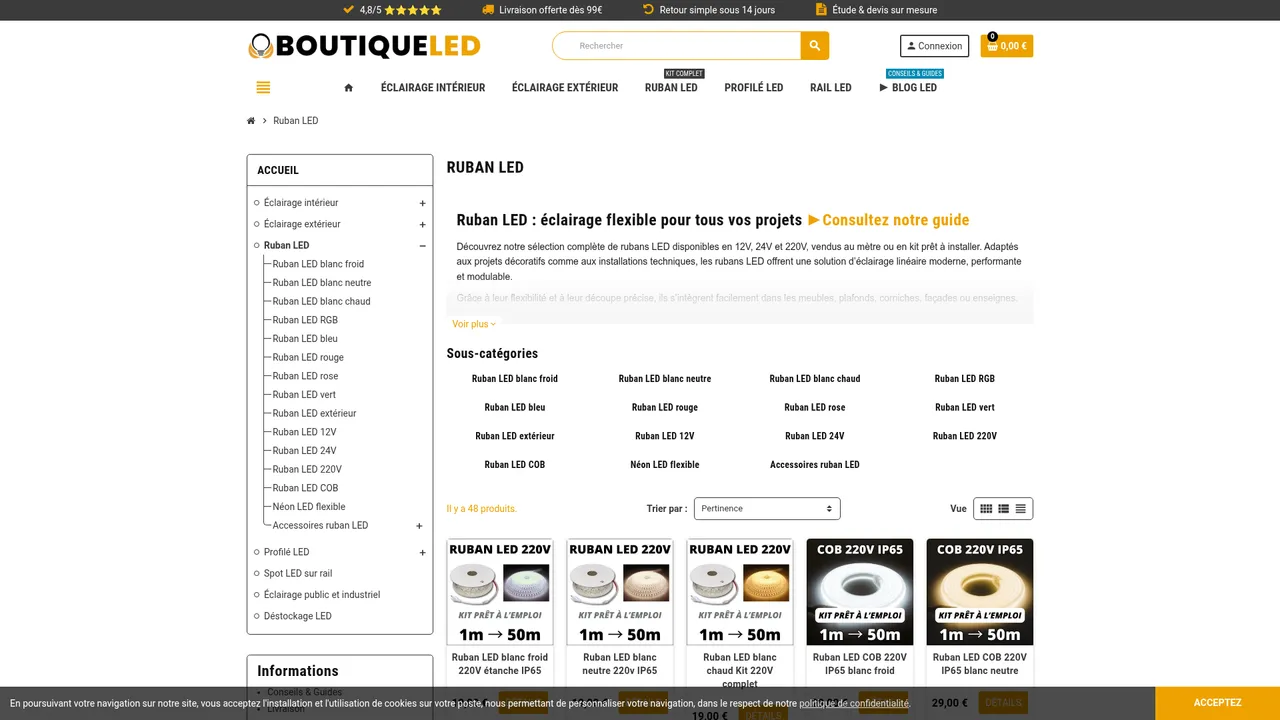This screenshot has width=1280, height=720.
Task: Open subcategory Ruban LED rouge
Action: 665,408
